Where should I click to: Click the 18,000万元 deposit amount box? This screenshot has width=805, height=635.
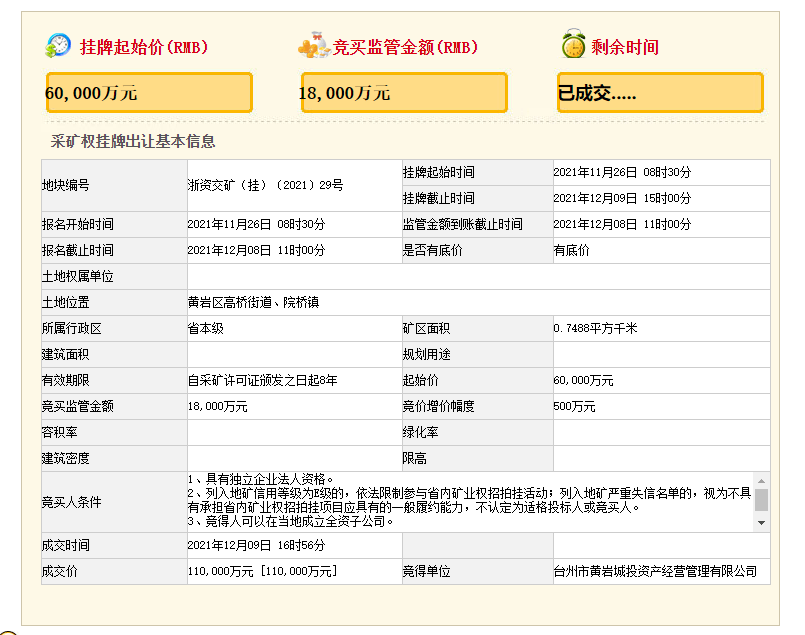[x=404, y=93]
